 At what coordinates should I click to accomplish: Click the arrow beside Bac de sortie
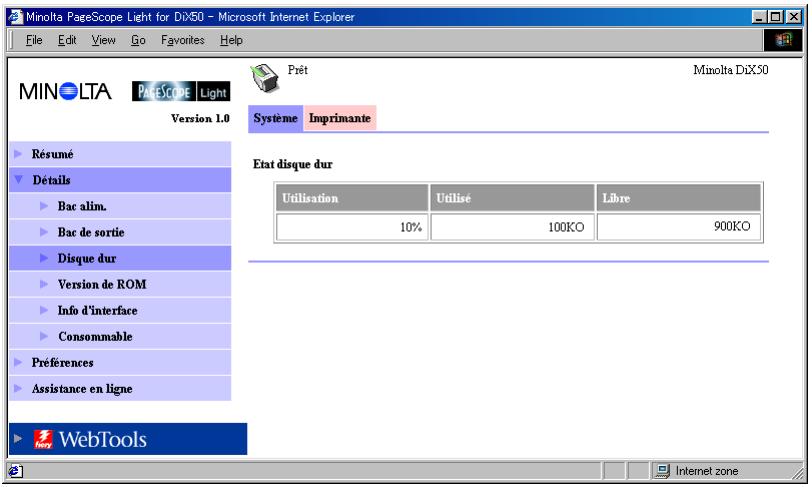click(44, 232)
